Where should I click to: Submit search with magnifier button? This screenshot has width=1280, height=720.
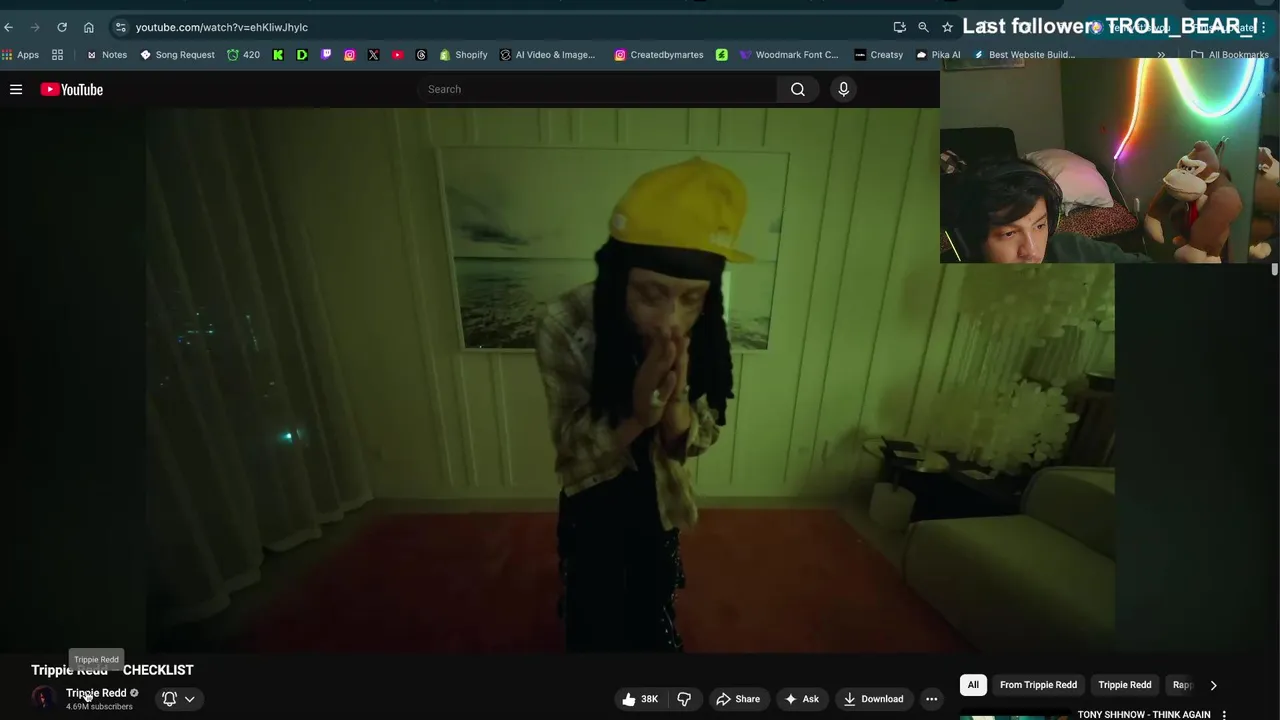[x=798, y=89]
